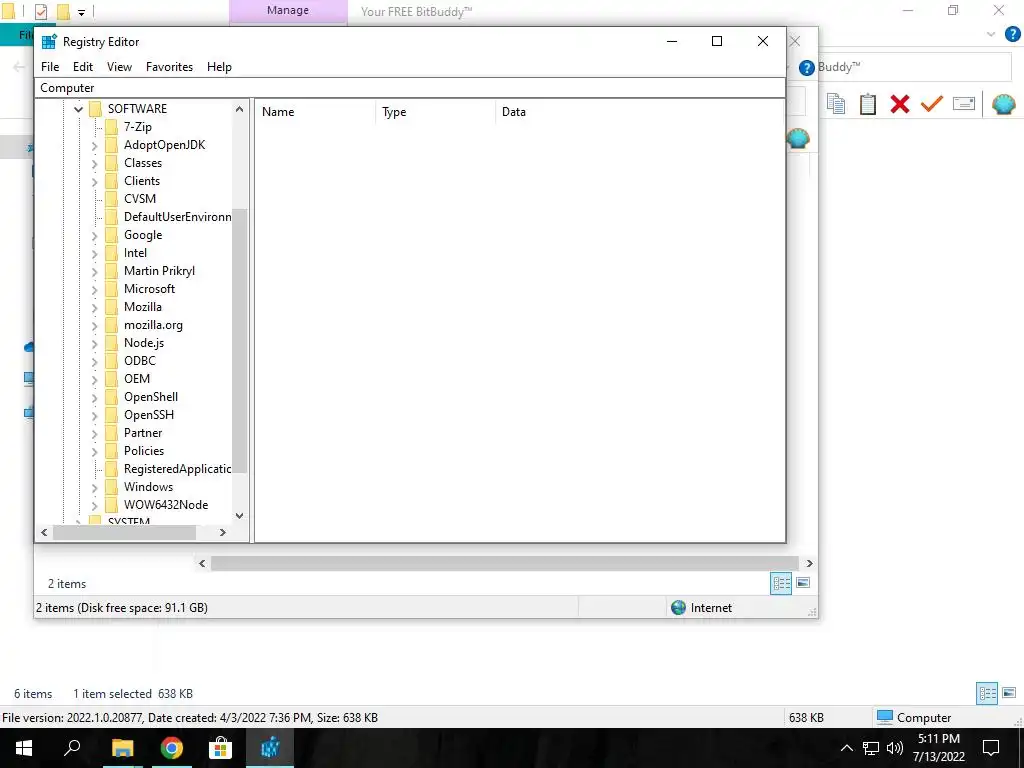
Task: Open network status tray icon
Action: (871, 748)
